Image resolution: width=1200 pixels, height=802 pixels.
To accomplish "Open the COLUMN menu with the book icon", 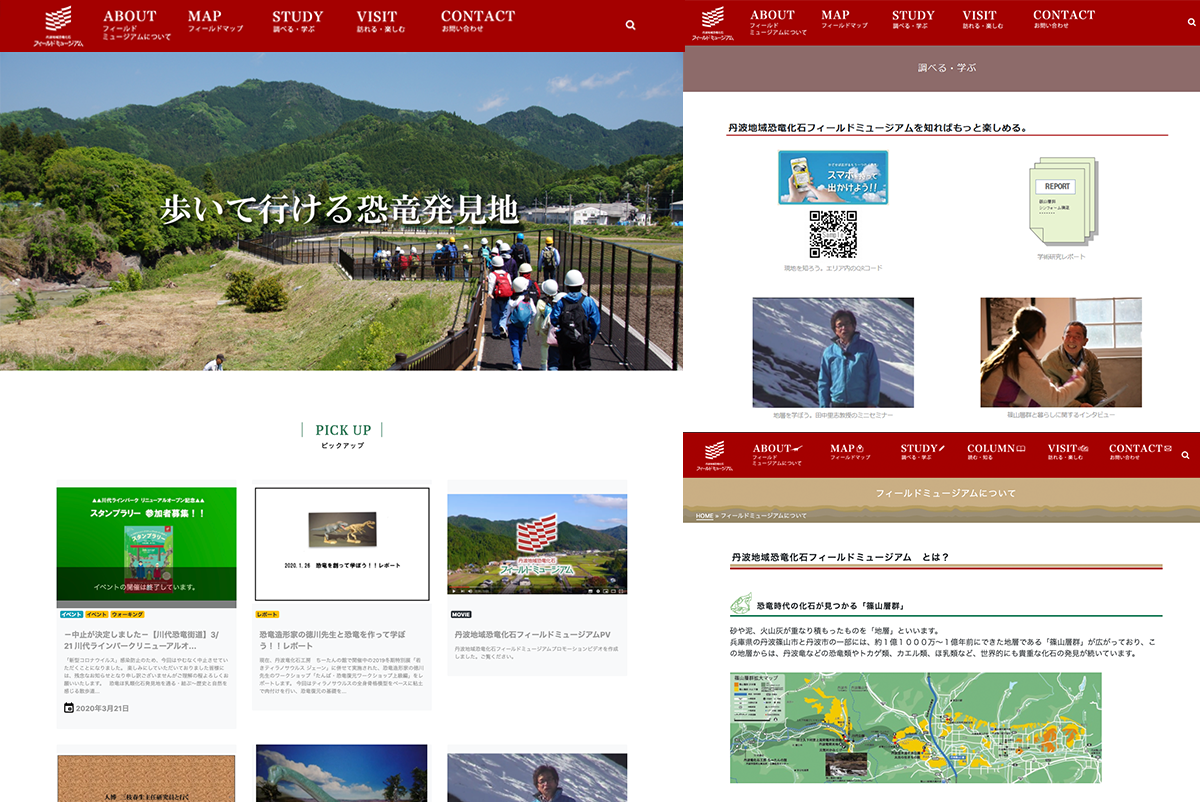I will (x=996, y=453).
